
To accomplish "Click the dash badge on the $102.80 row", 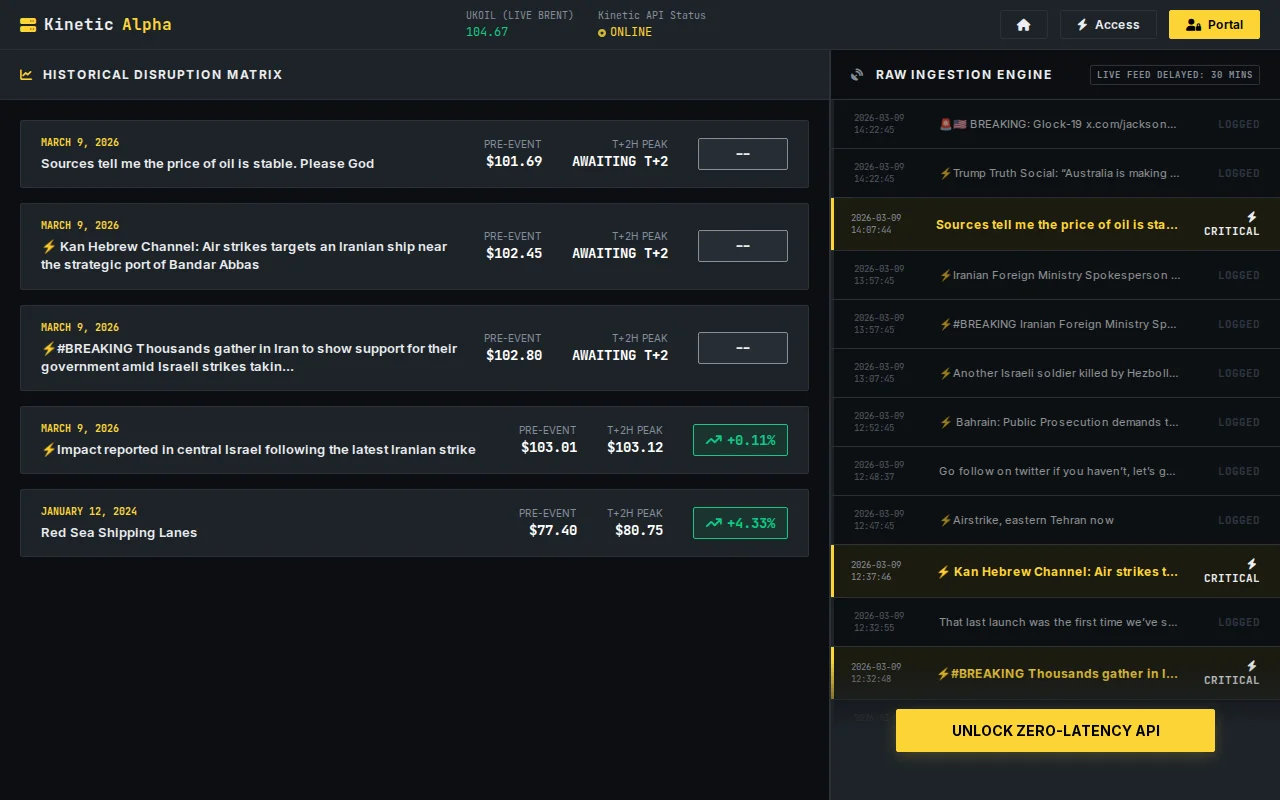I will pos(743,348).
